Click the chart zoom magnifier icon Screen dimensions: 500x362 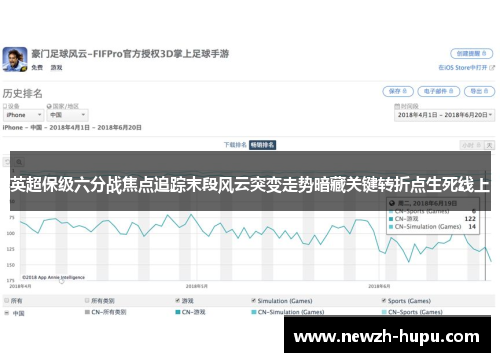click(x=19, y=162)
